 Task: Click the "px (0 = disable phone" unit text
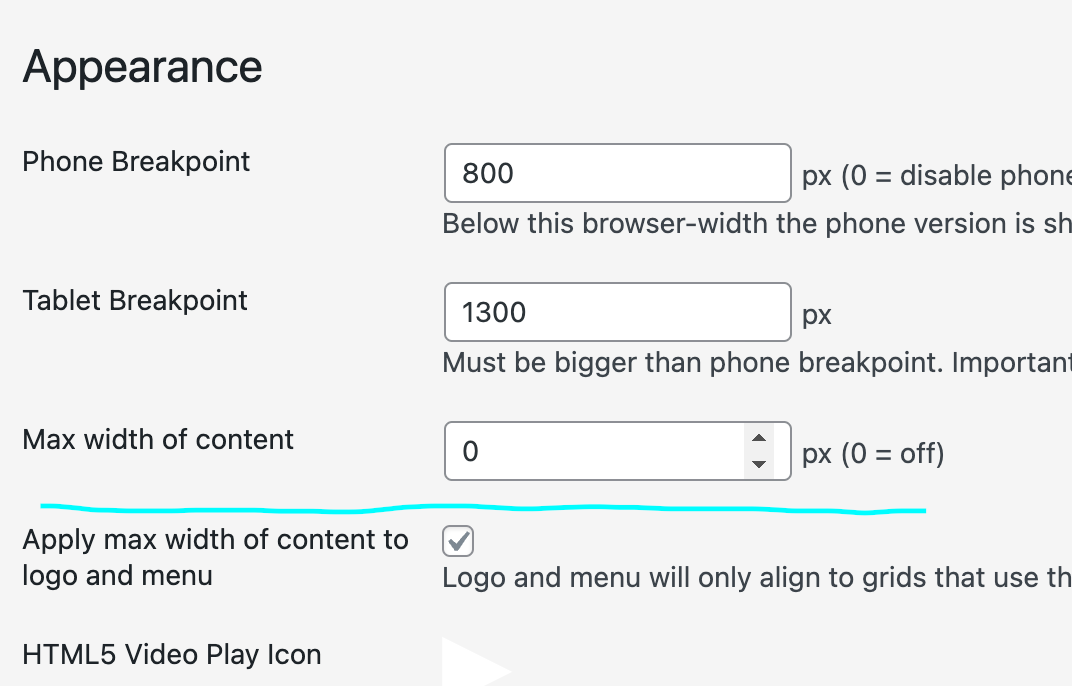tap(936, 176)
